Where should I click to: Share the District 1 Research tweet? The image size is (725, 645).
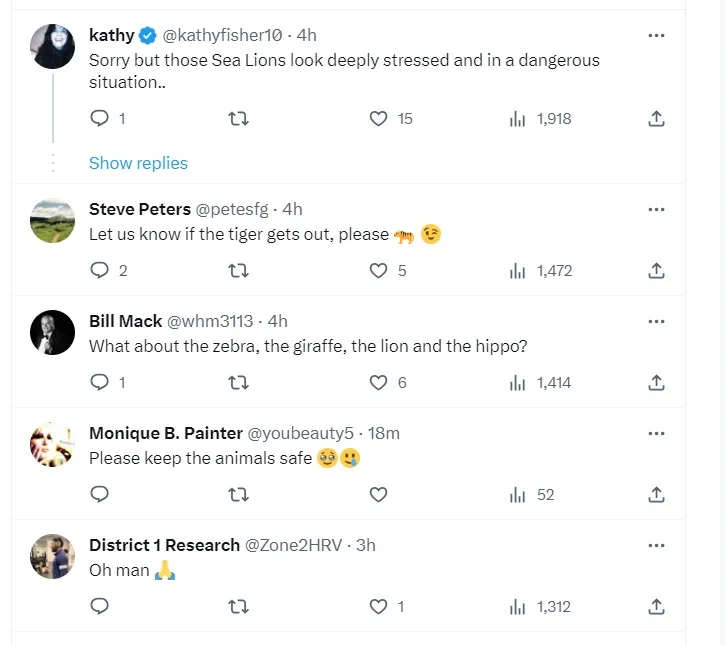point(656,606)
